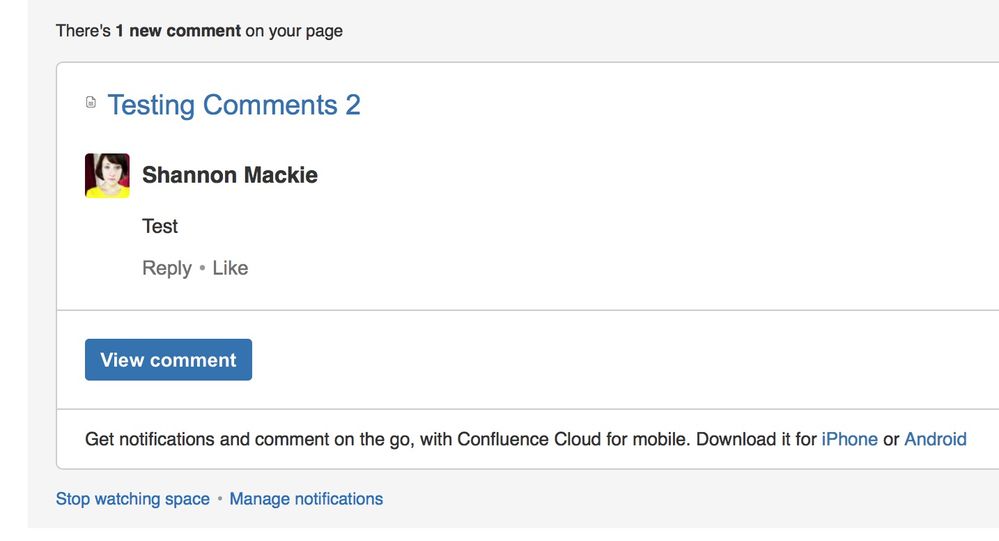Click the '1 new comment' heading text
Image resolution: width=999 pixels, height=541 pixels.
(178, 31)
